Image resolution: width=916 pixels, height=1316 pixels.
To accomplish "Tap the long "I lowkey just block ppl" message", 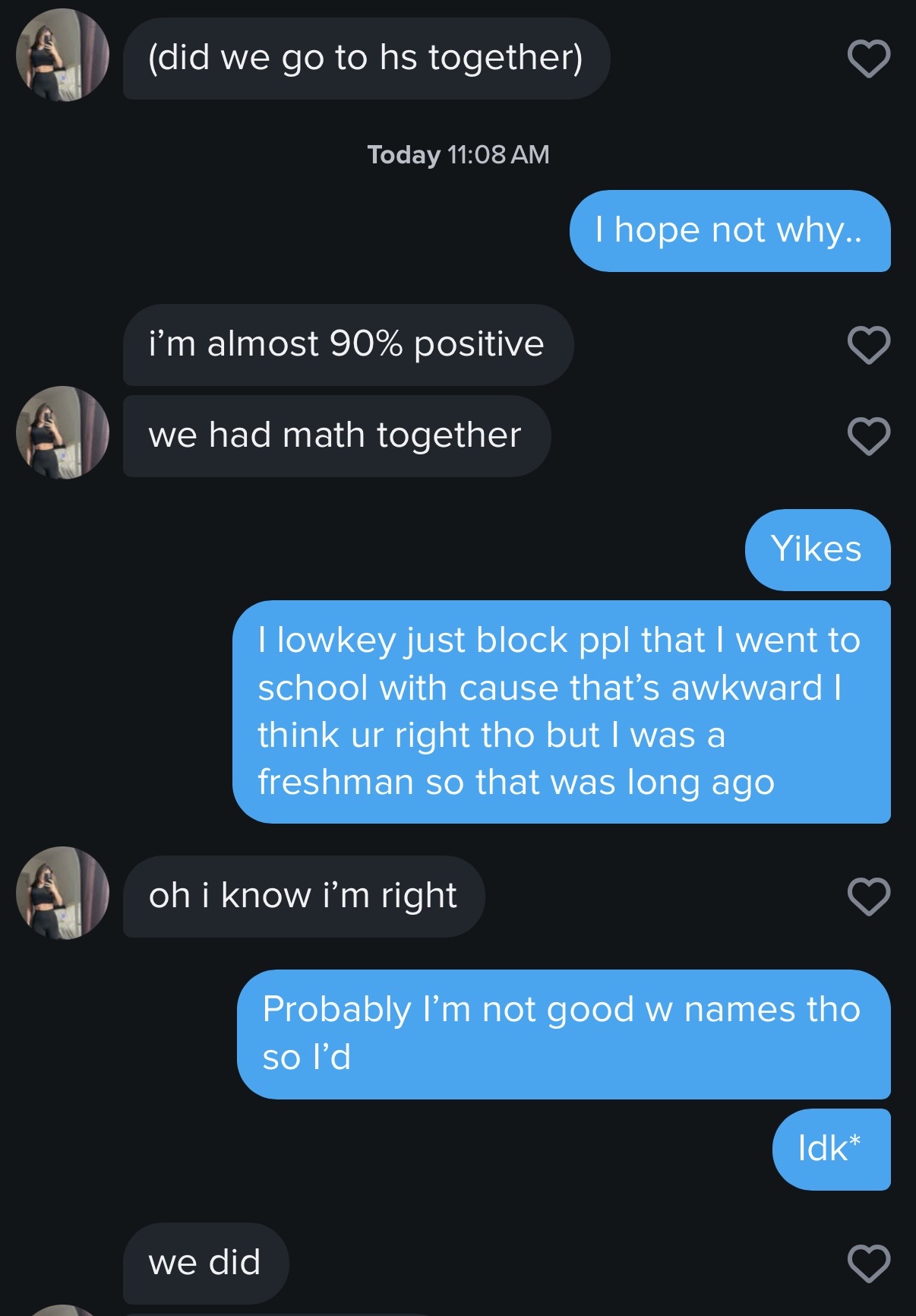I will tap(561, 712).
